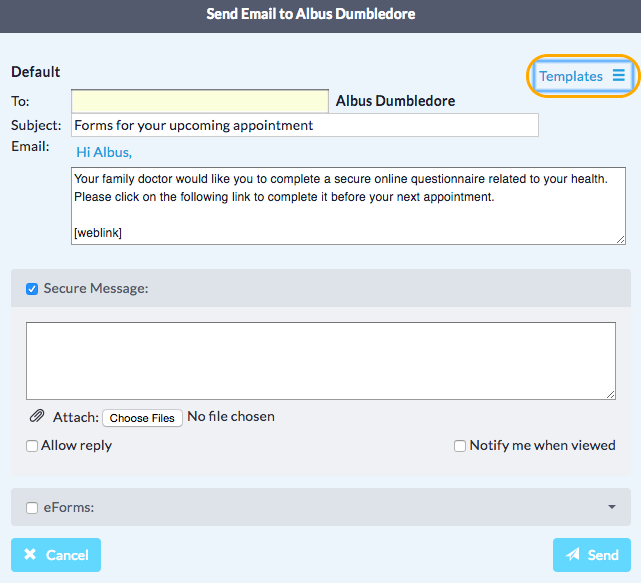Uncheck the Secure Message checkbox
Screen dimensions: 641x583
tap(32, 289)
